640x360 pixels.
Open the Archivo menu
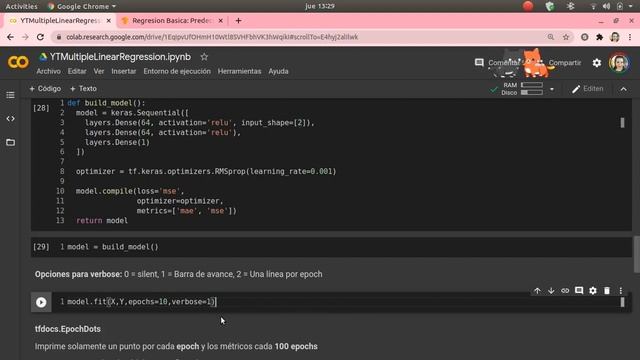click(x=48, y=71)
